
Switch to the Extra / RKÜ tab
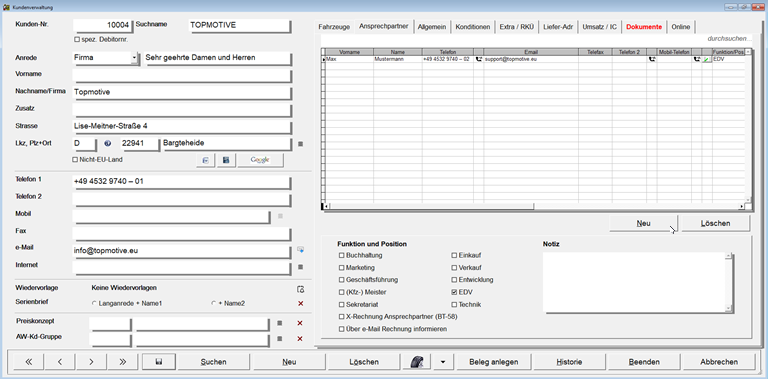point(516,27)
